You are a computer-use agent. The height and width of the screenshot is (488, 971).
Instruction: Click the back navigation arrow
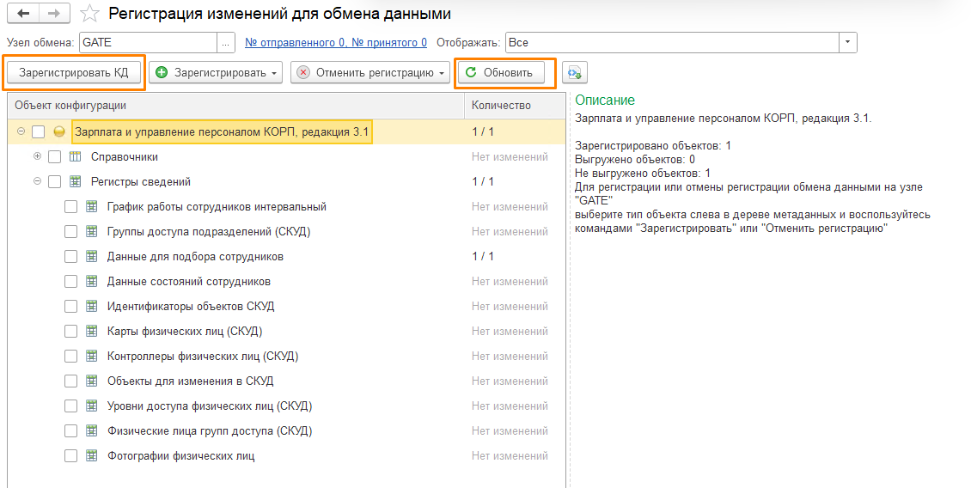pyautogui.click(x=23, y=14)
